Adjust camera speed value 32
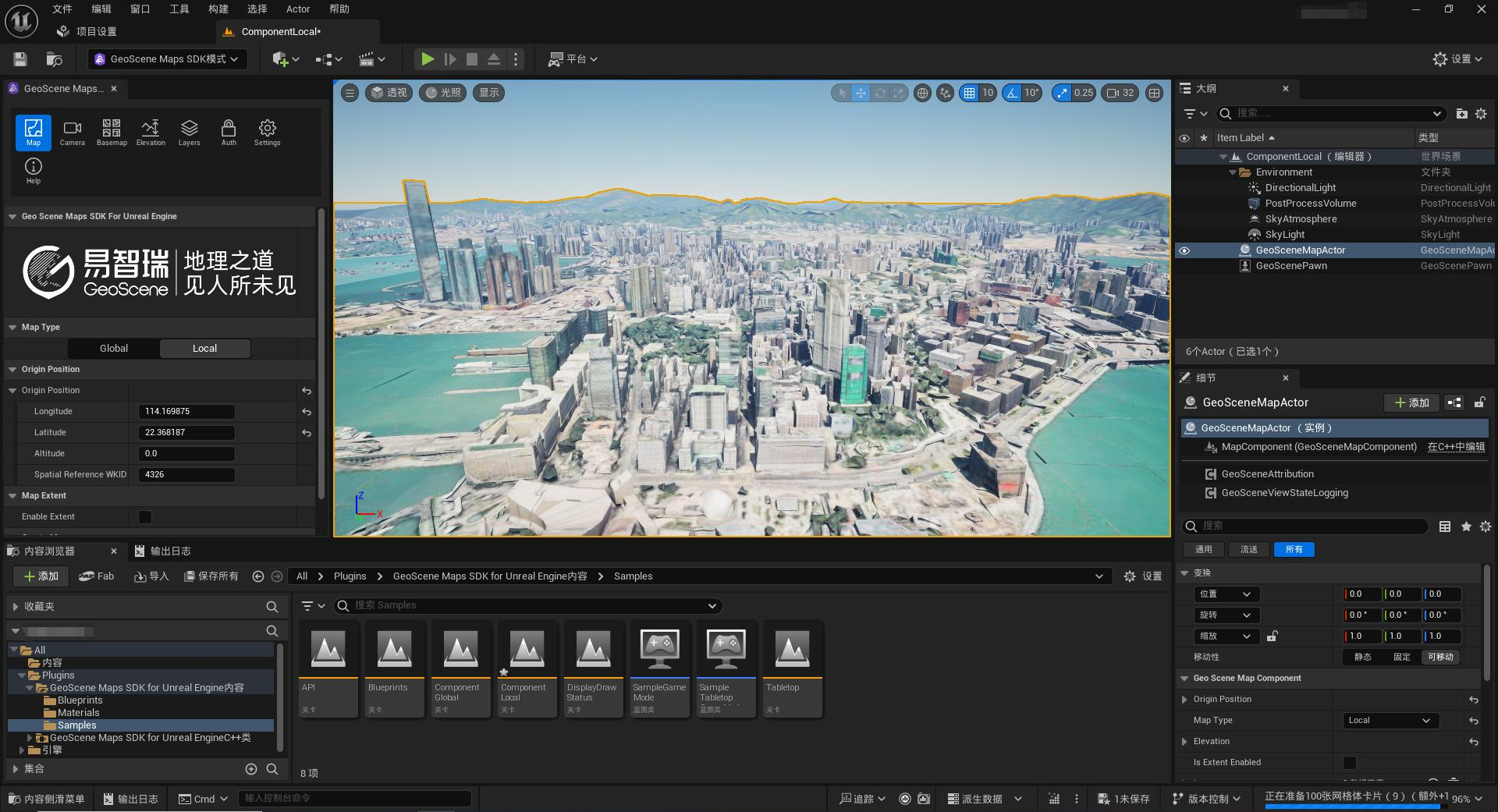 [x=1120, y=93]
